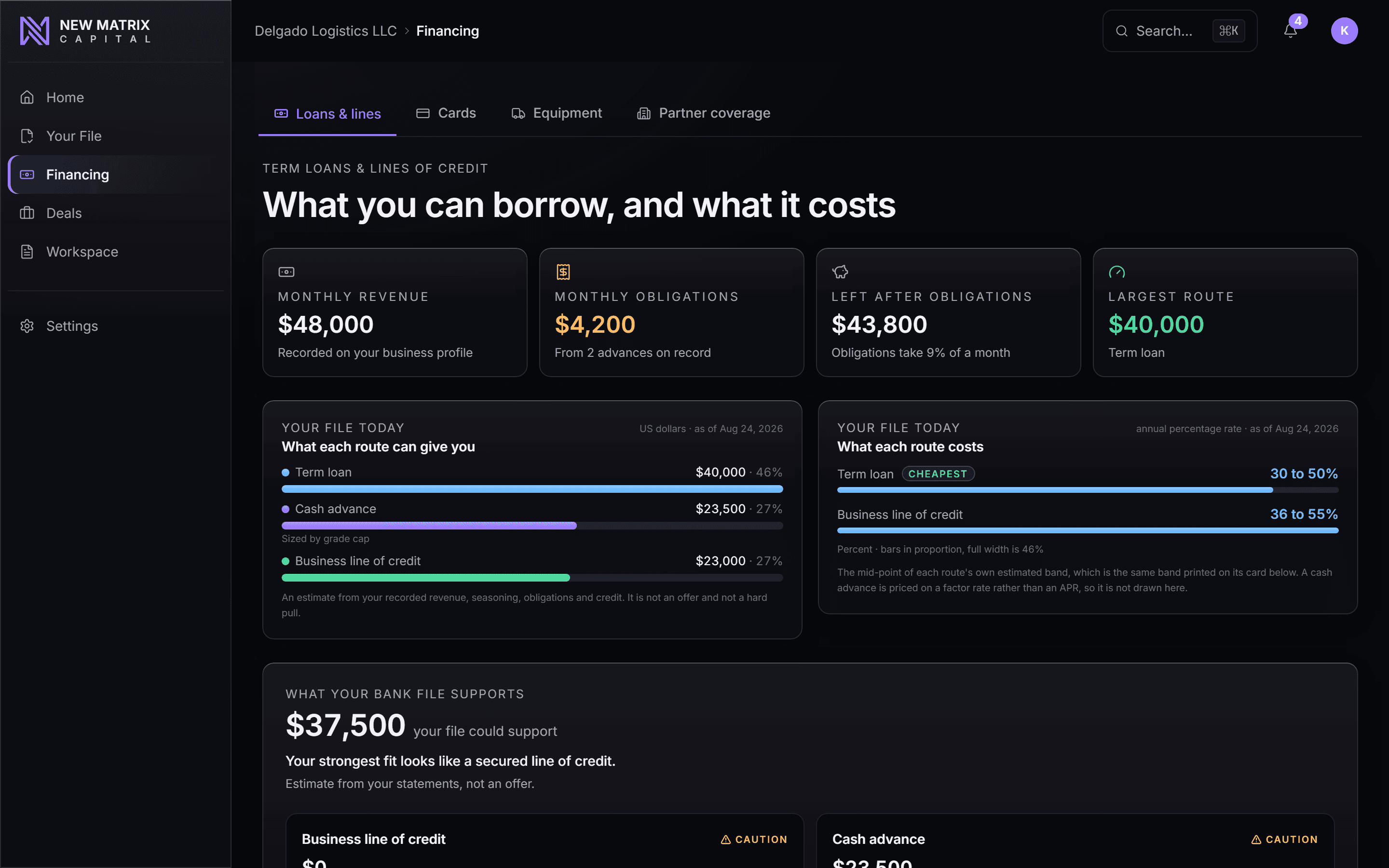1389x868 pixels.
Task: Click the $40,000 largest route value
Action: coord(1156,325)
